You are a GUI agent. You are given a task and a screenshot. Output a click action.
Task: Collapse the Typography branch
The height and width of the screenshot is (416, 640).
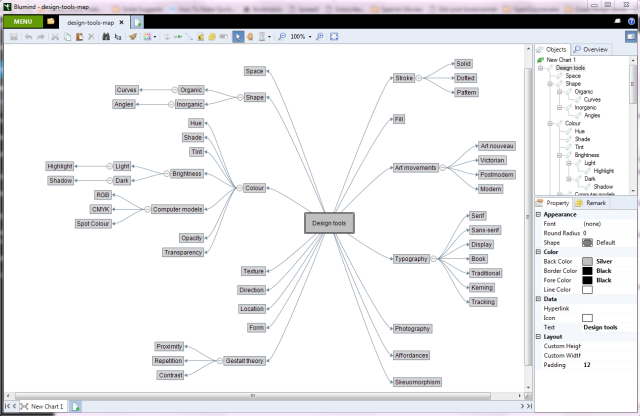click(434, 258)
